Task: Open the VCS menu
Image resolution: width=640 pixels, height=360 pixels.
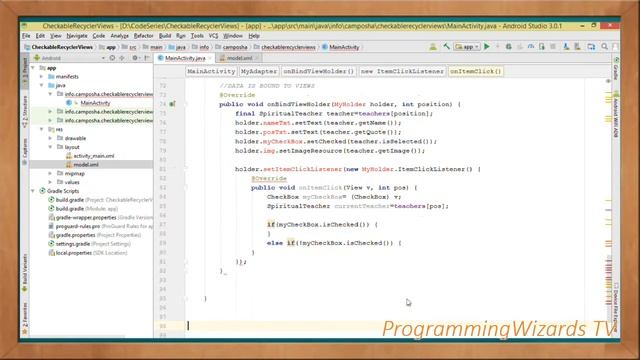Action: pos(213,36)
